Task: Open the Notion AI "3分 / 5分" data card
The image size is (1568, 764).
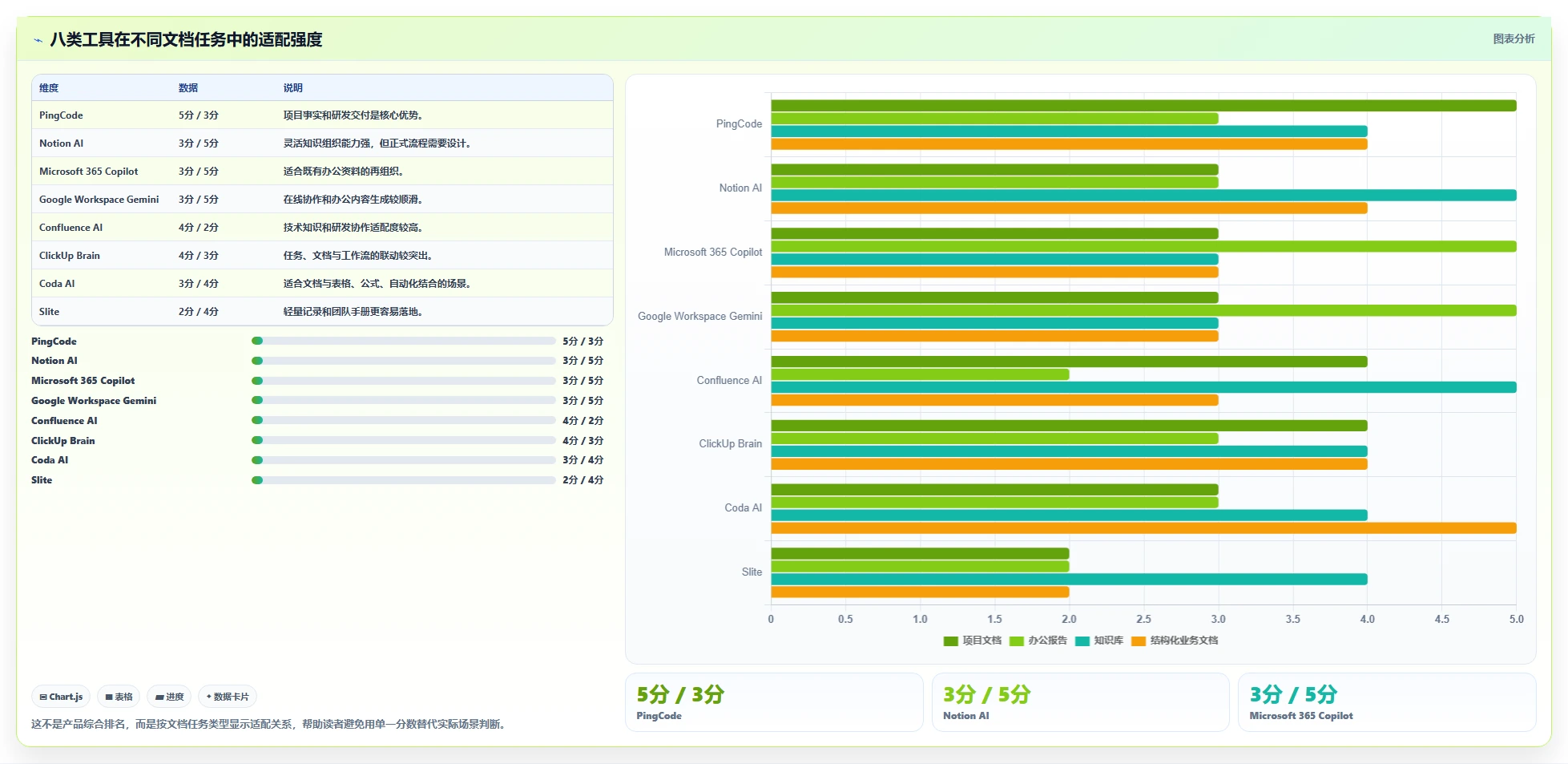Action: click(1080, 702)
